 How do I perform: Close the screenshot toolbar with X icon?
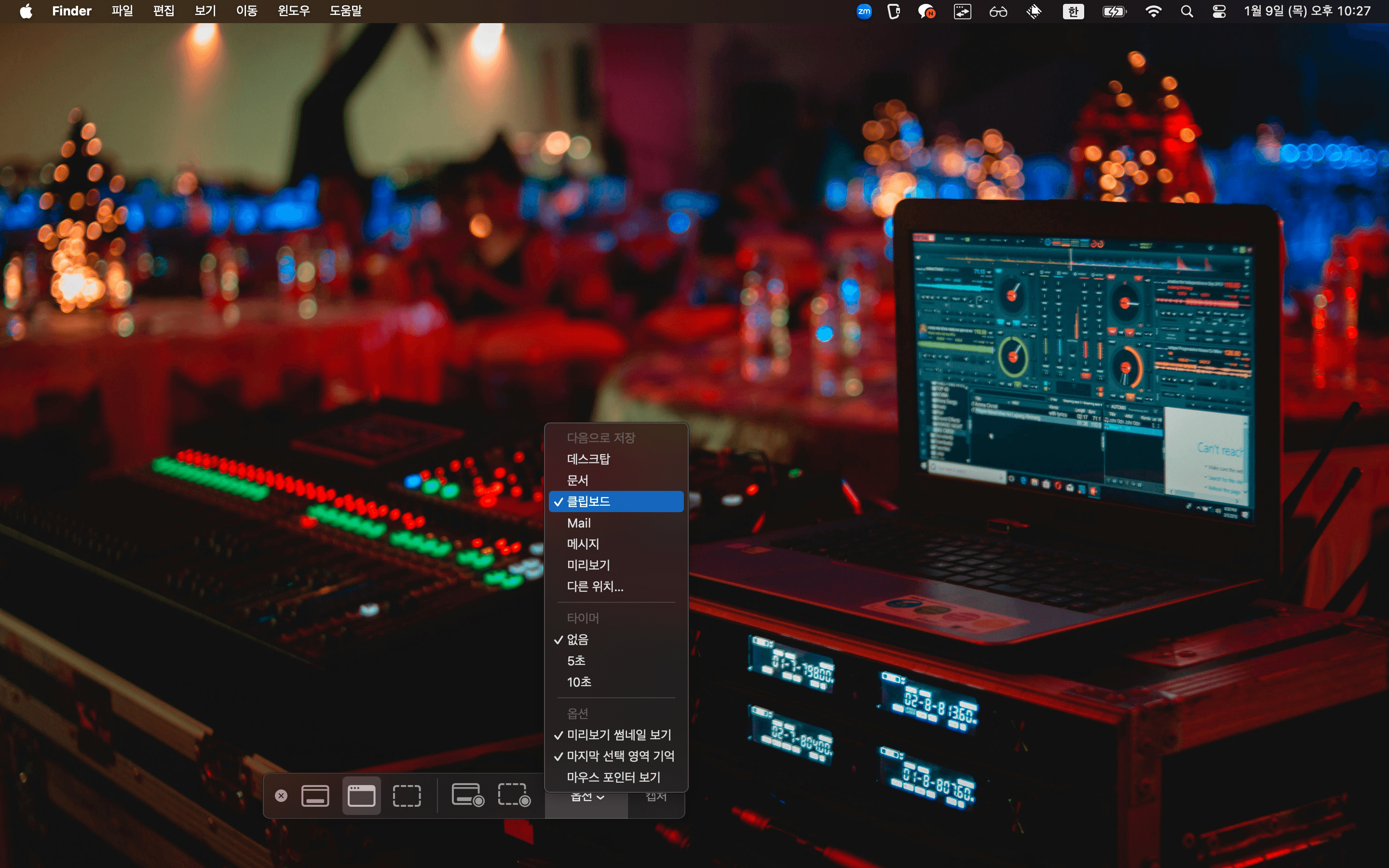(x=281, y=796)
